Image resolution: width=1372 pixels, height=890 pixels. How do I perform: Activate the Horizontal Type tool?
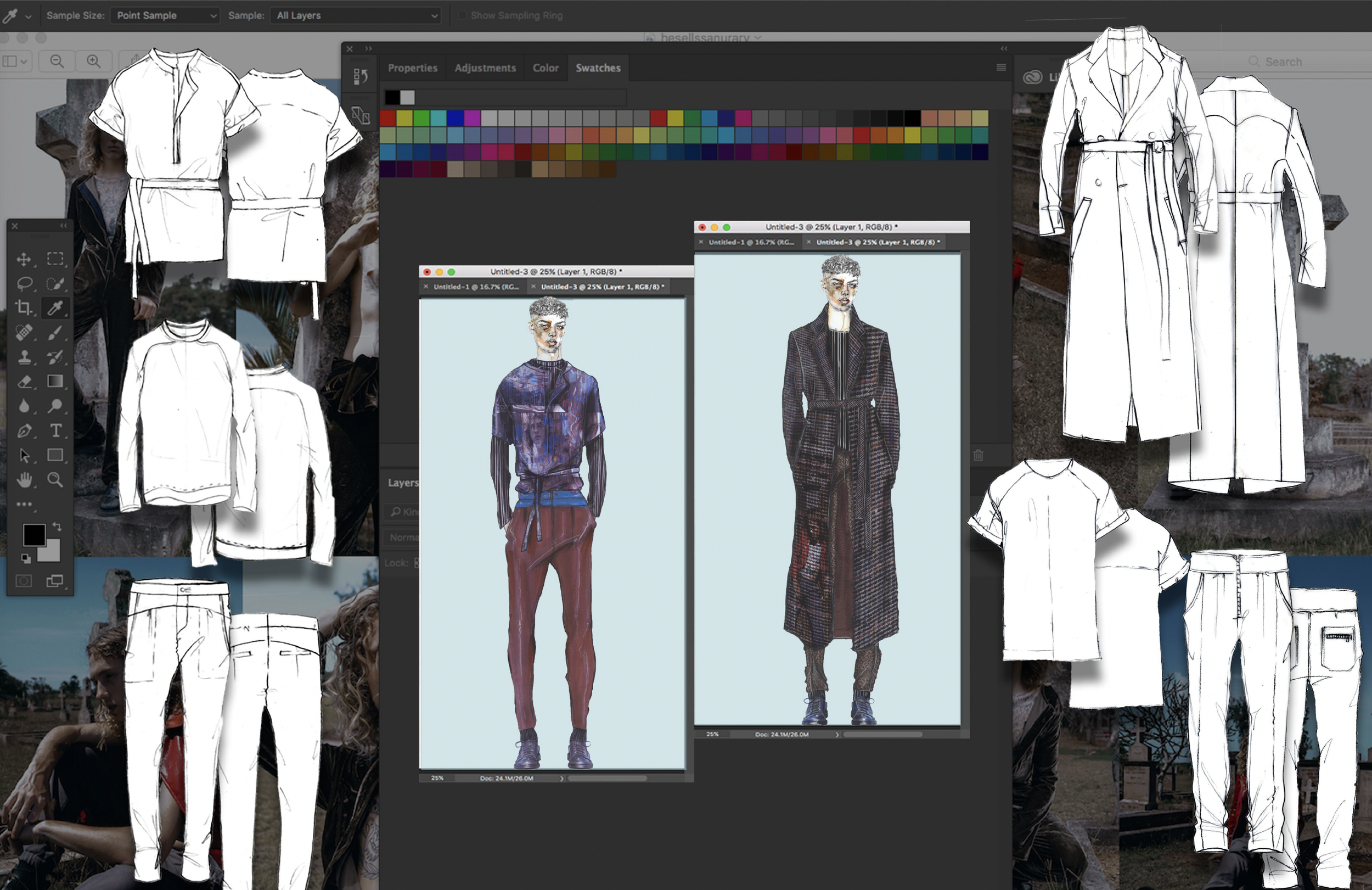(x=55, y=431)
